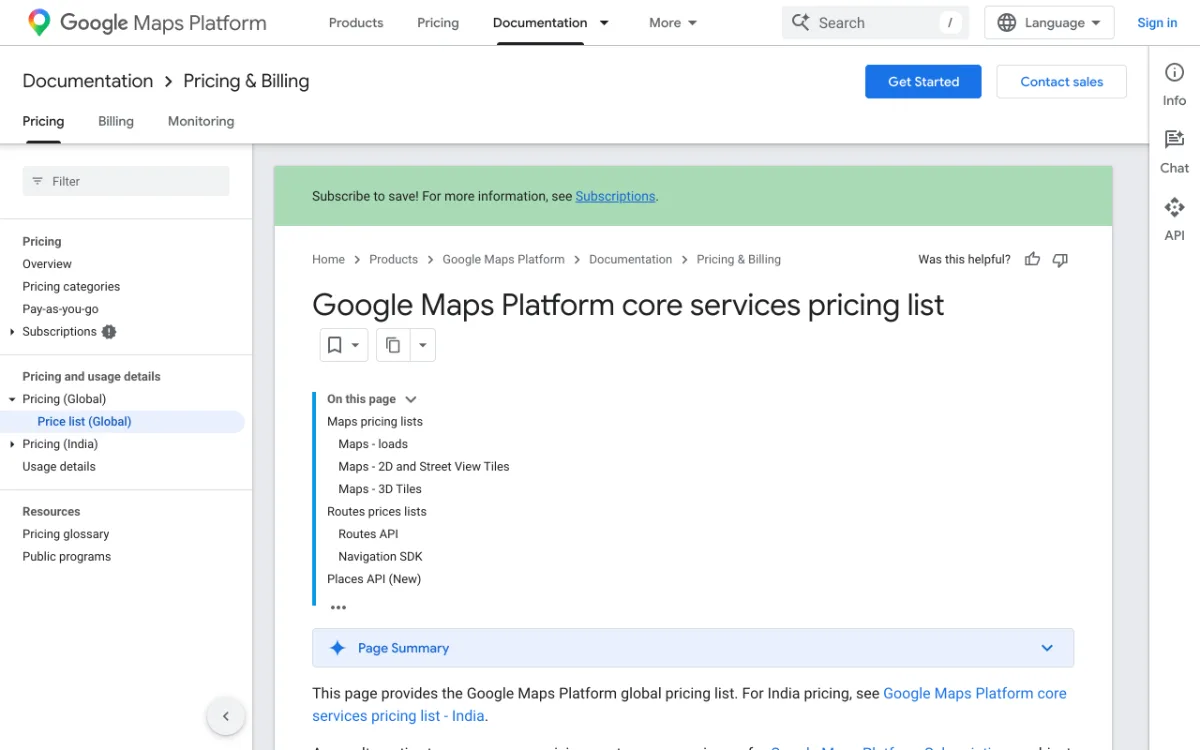The width and height of the screenshot is (1200, 750).
Task: Click the sidebar Filter field
Action: (126, 181)
